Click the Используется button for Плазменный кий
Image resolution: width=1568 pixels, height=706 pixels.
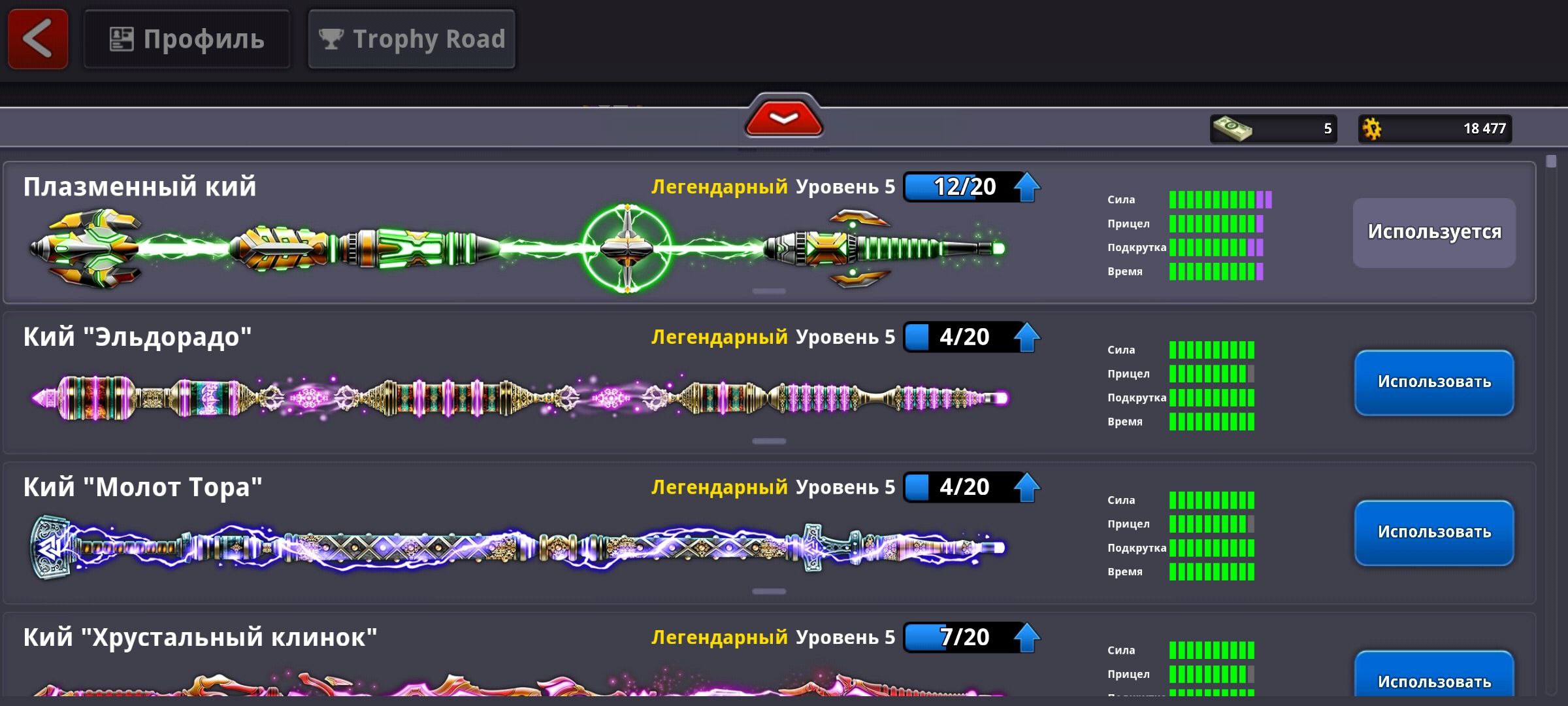(x=1434, y=233)
